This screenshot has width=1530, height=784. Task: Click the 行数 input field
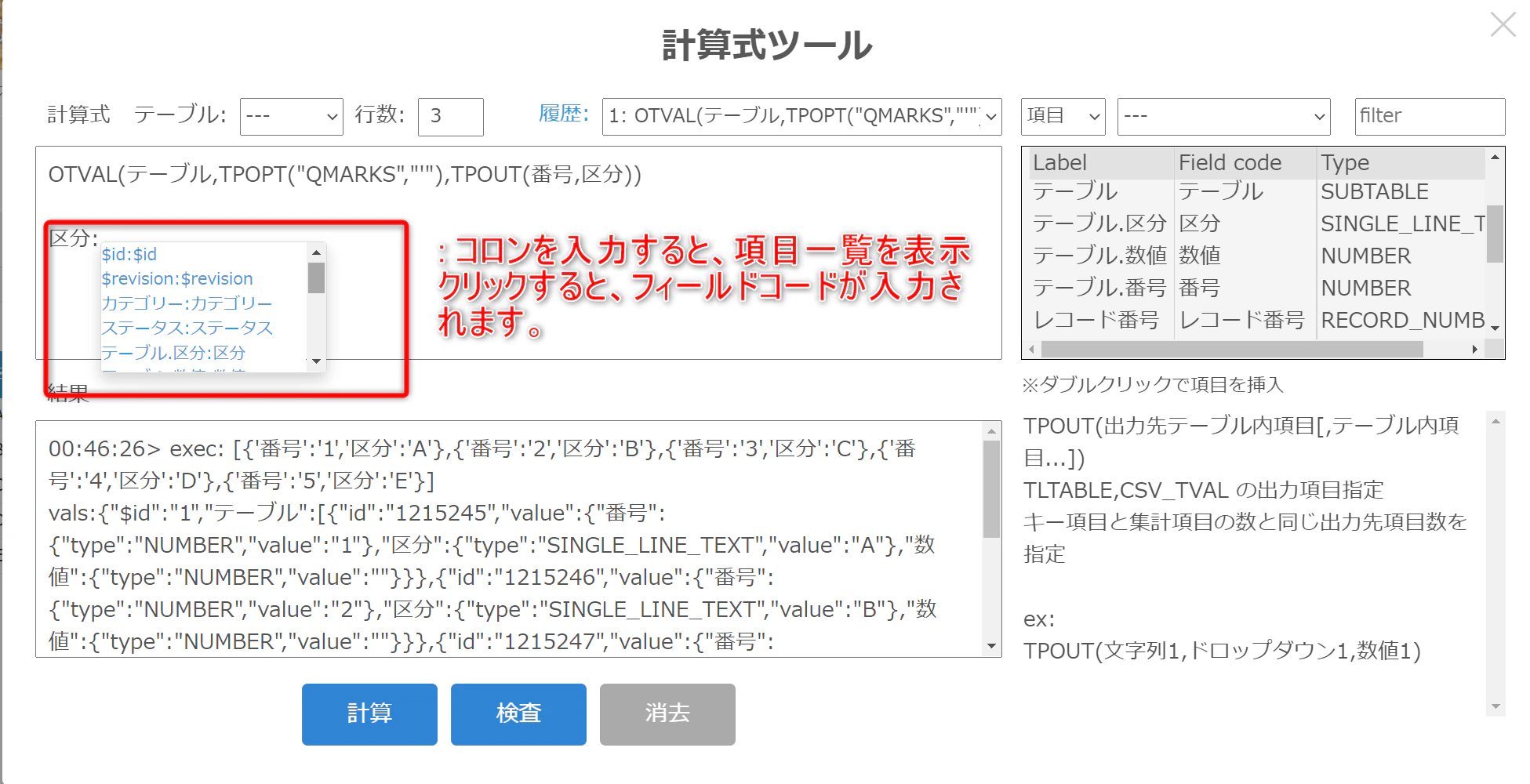coord(450,116)
